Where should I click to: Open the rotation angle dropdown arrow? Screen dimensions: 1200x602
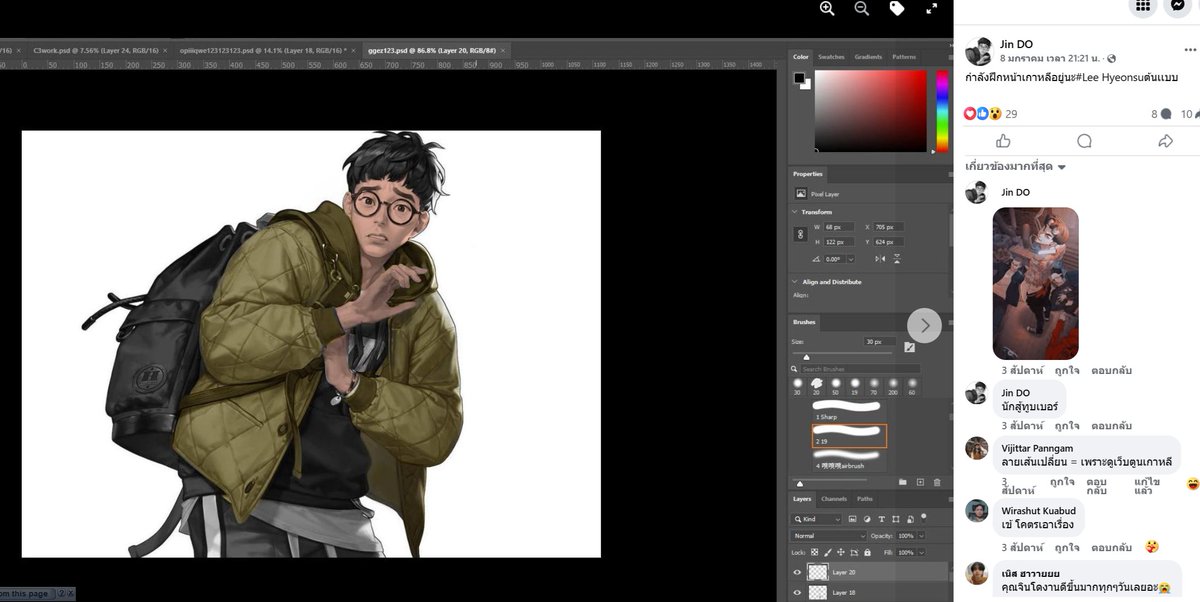850,259
